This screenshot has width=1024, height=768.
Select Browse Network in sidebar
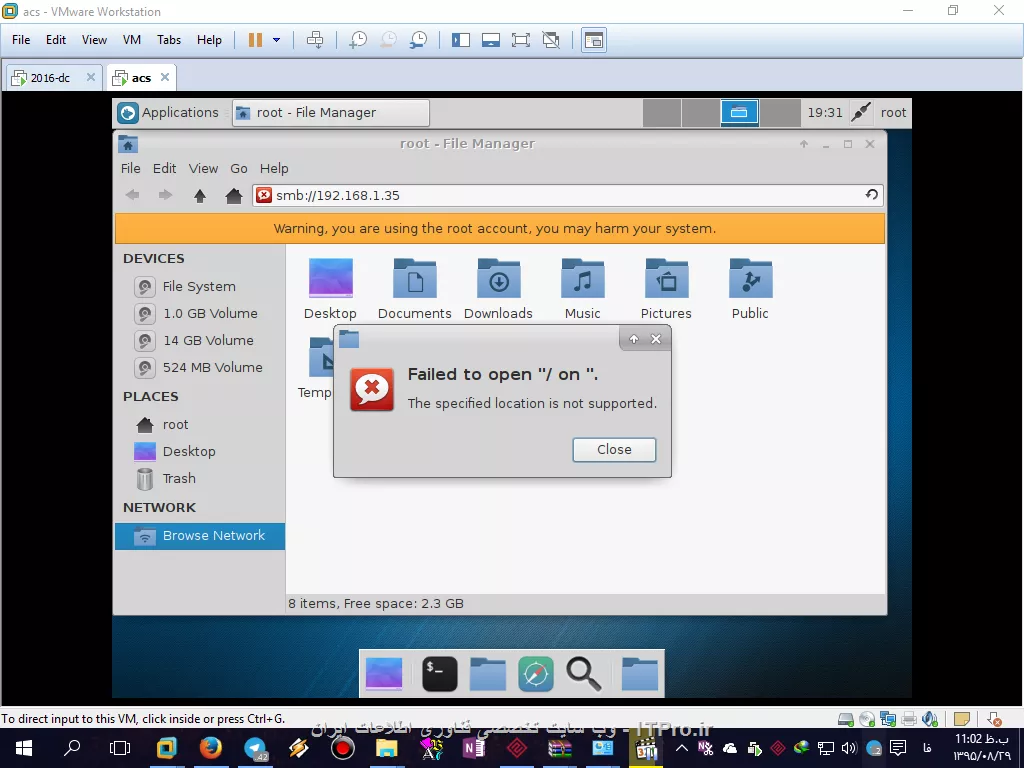(200, 536)
